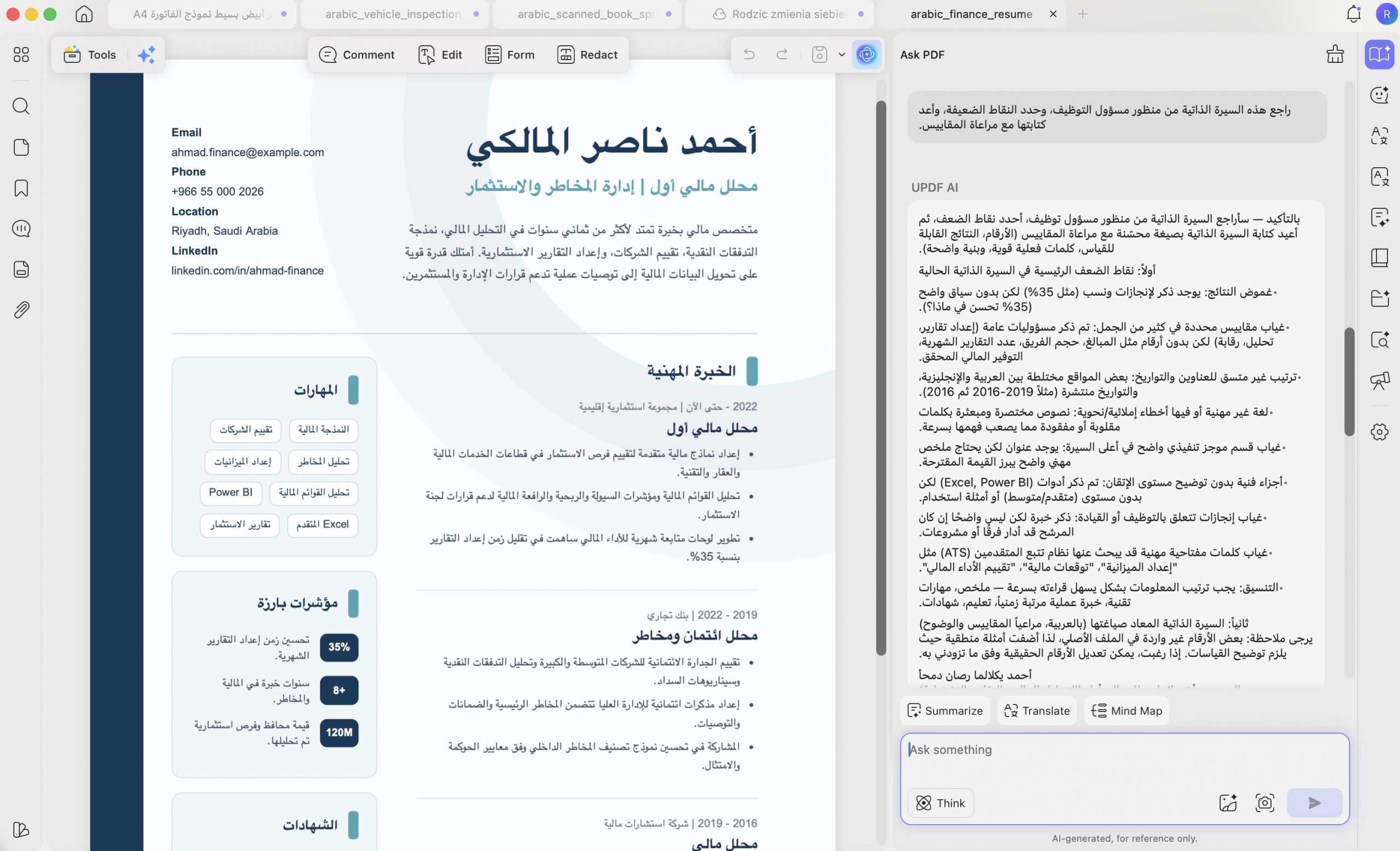1400x851 pixels.
Task: Toggle the Think mode button
Action: click(x=940, y=803)
